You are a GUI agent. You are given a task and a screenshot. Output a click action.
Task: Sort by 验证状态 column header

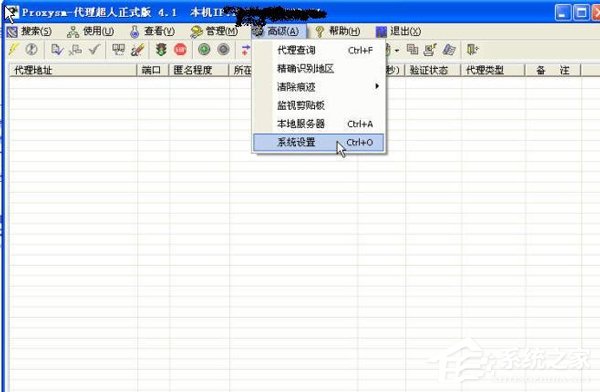pyautogui.click(x=432, y=70)
